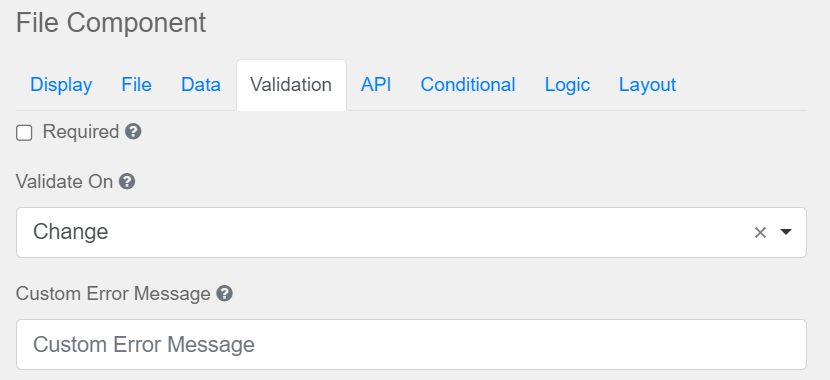Click the Required label text

[x=80, y=132]
